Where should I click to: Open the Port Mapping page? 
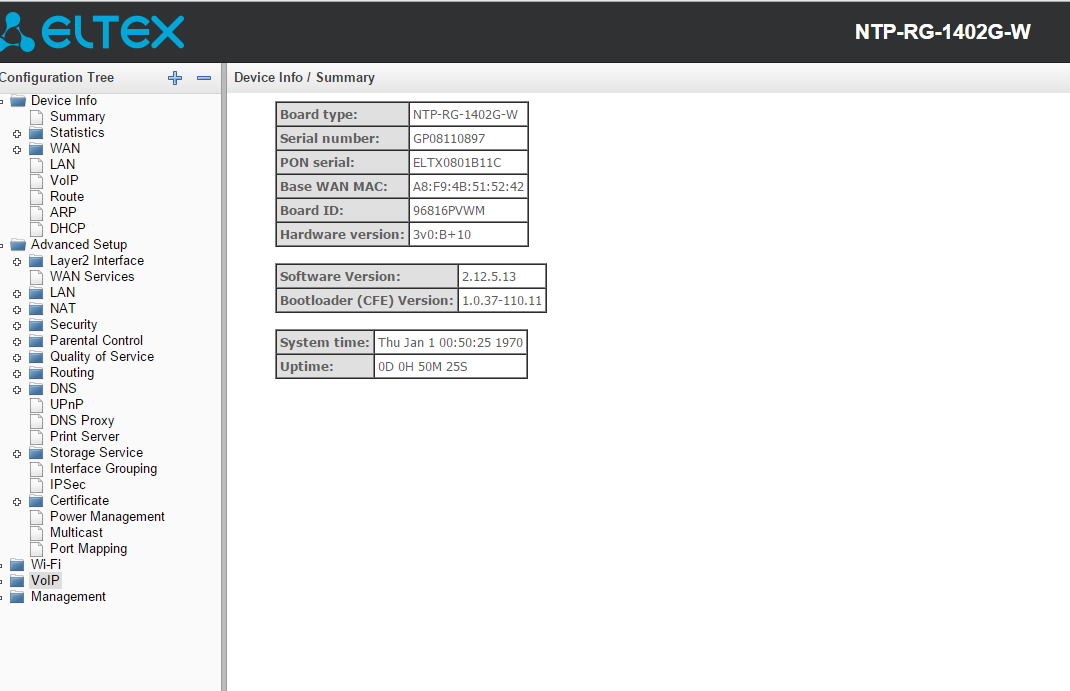click(x=88, y=549)
